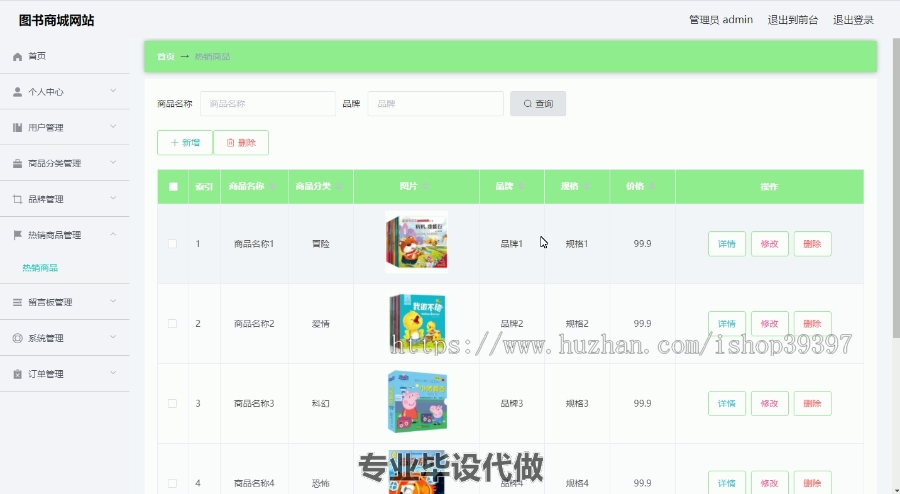The height and width of the screenshot is (494, 900).
Task: Open 系统管理 menu label
Action: [x=46, y=338]
